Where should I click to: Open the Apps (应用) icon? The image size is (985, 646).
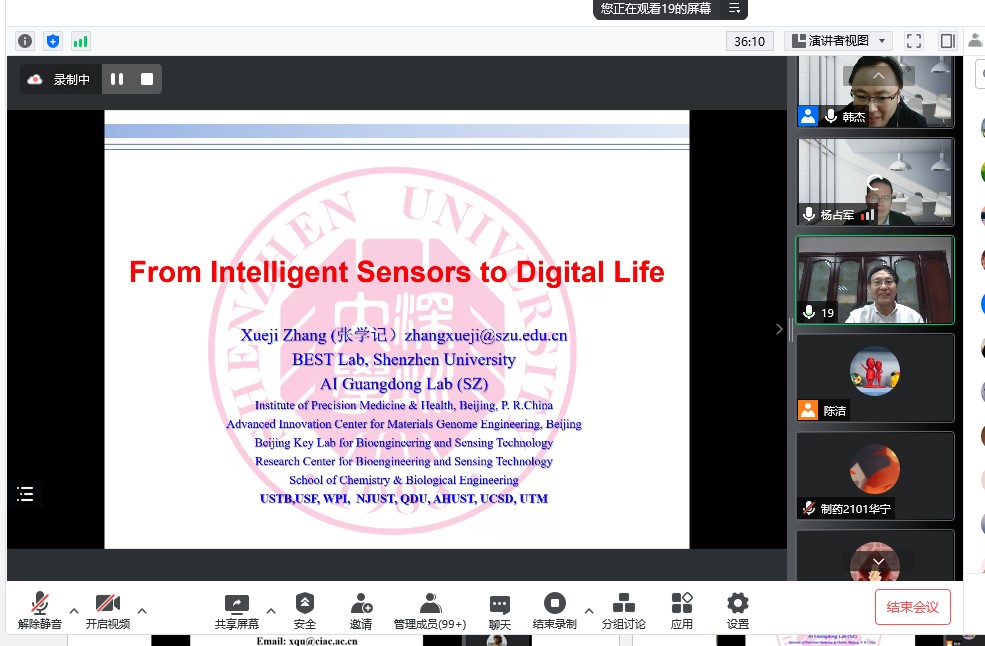click(681, 610)
